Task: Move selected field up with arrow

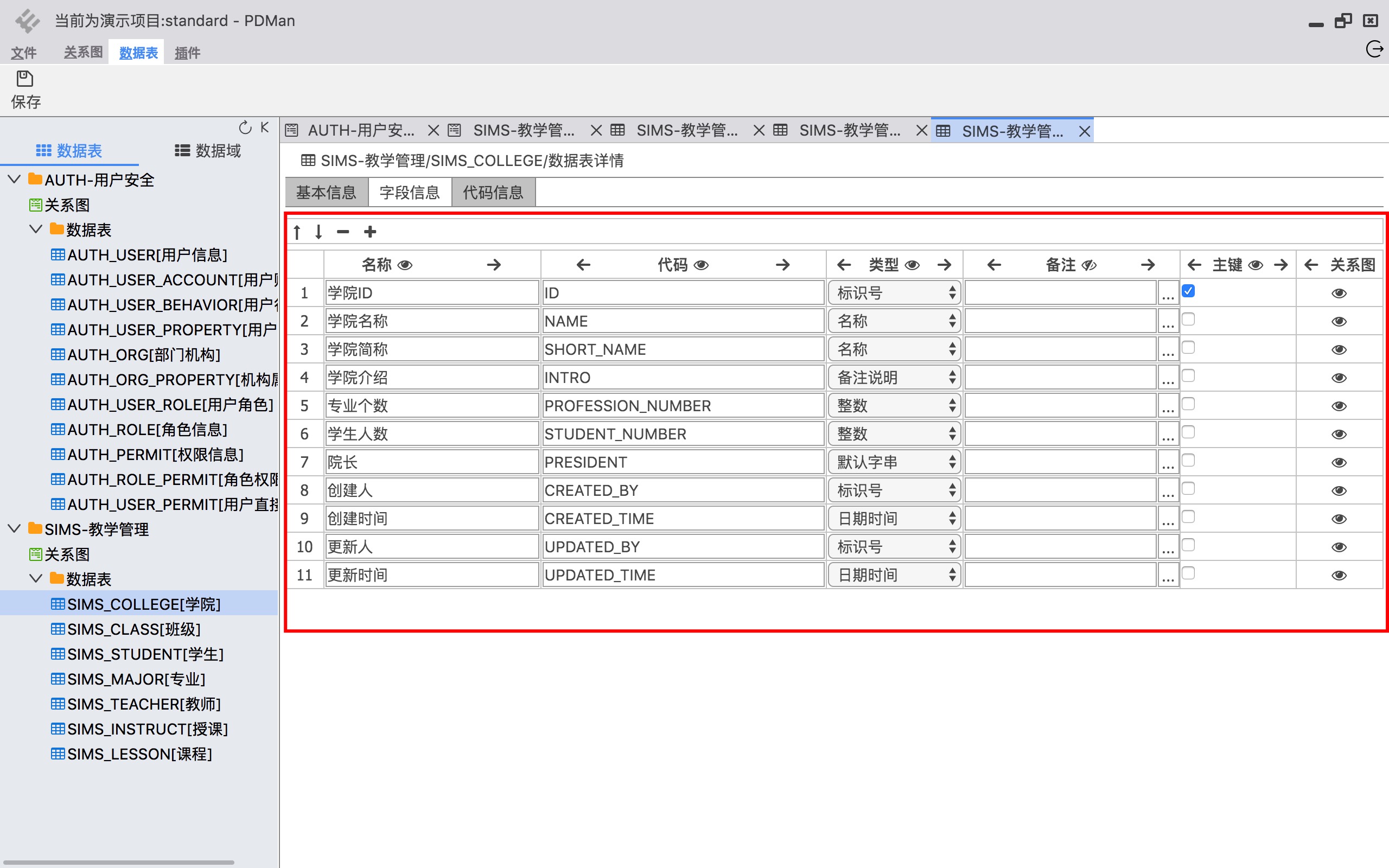Action: 297,232
